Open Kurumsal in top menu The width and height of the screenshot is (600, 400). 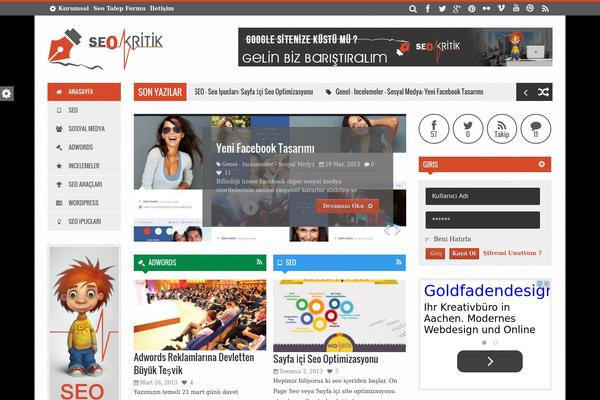(x=73, y=8)
